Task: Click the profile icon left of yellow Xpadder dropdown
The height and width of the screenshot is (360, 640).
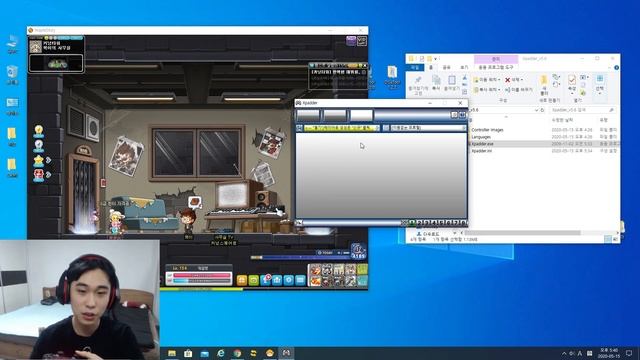Action: coord(299,128)
